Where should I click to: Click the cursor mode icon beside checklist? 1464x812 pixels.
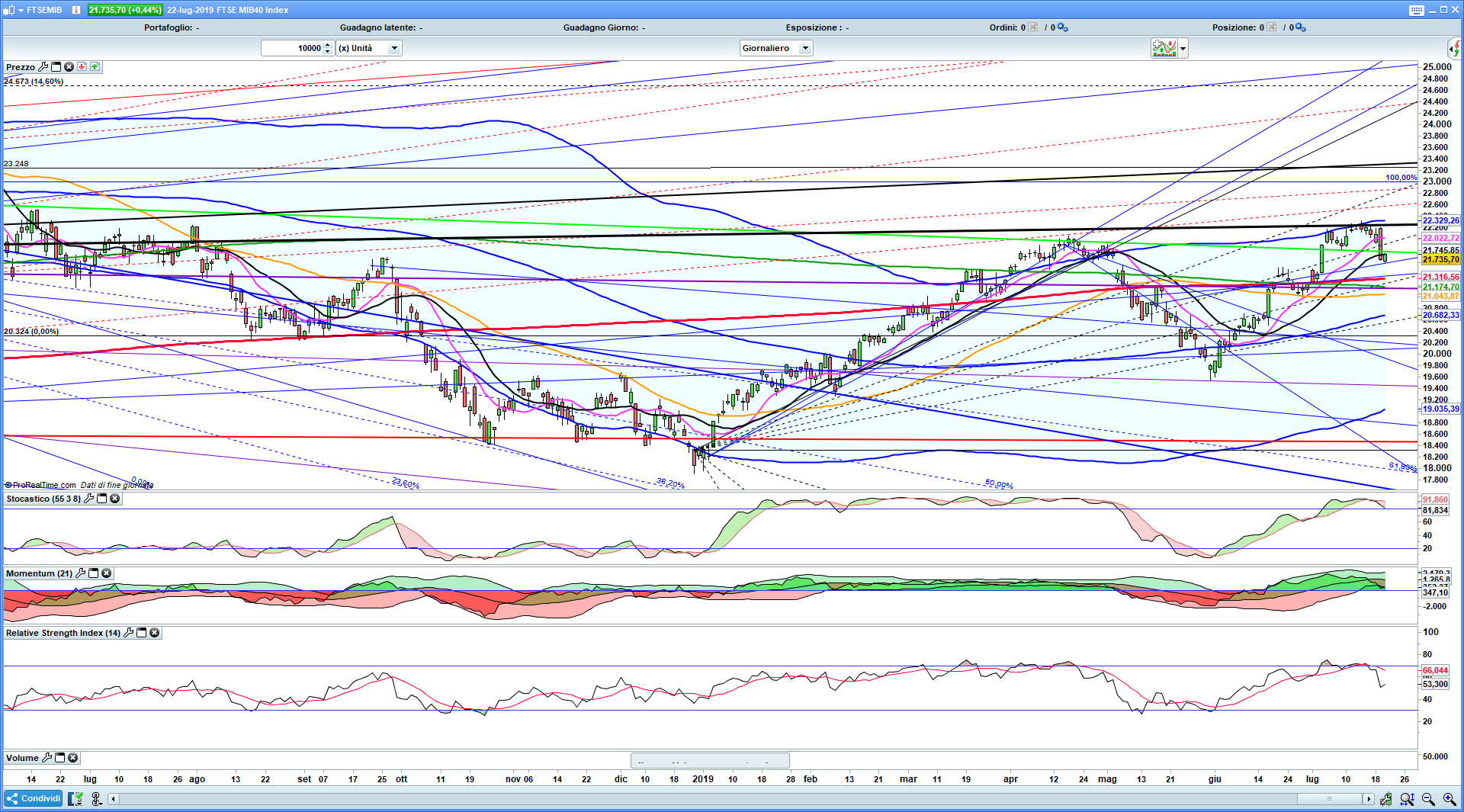tap(96, 799)
